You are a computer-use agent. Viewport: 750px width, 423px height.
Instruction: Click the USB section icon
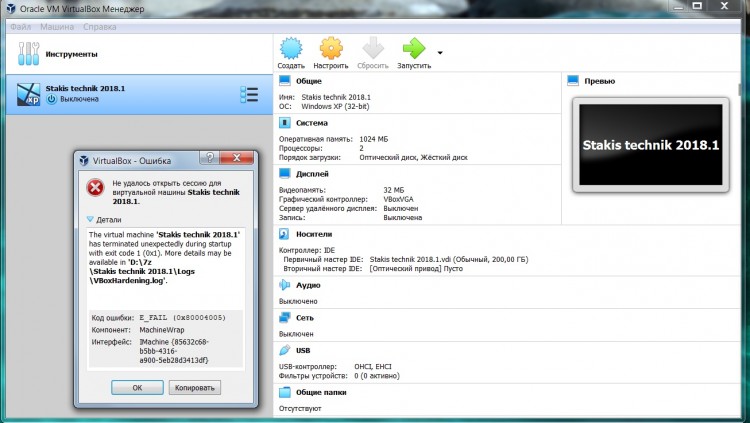tap(285, 351)
